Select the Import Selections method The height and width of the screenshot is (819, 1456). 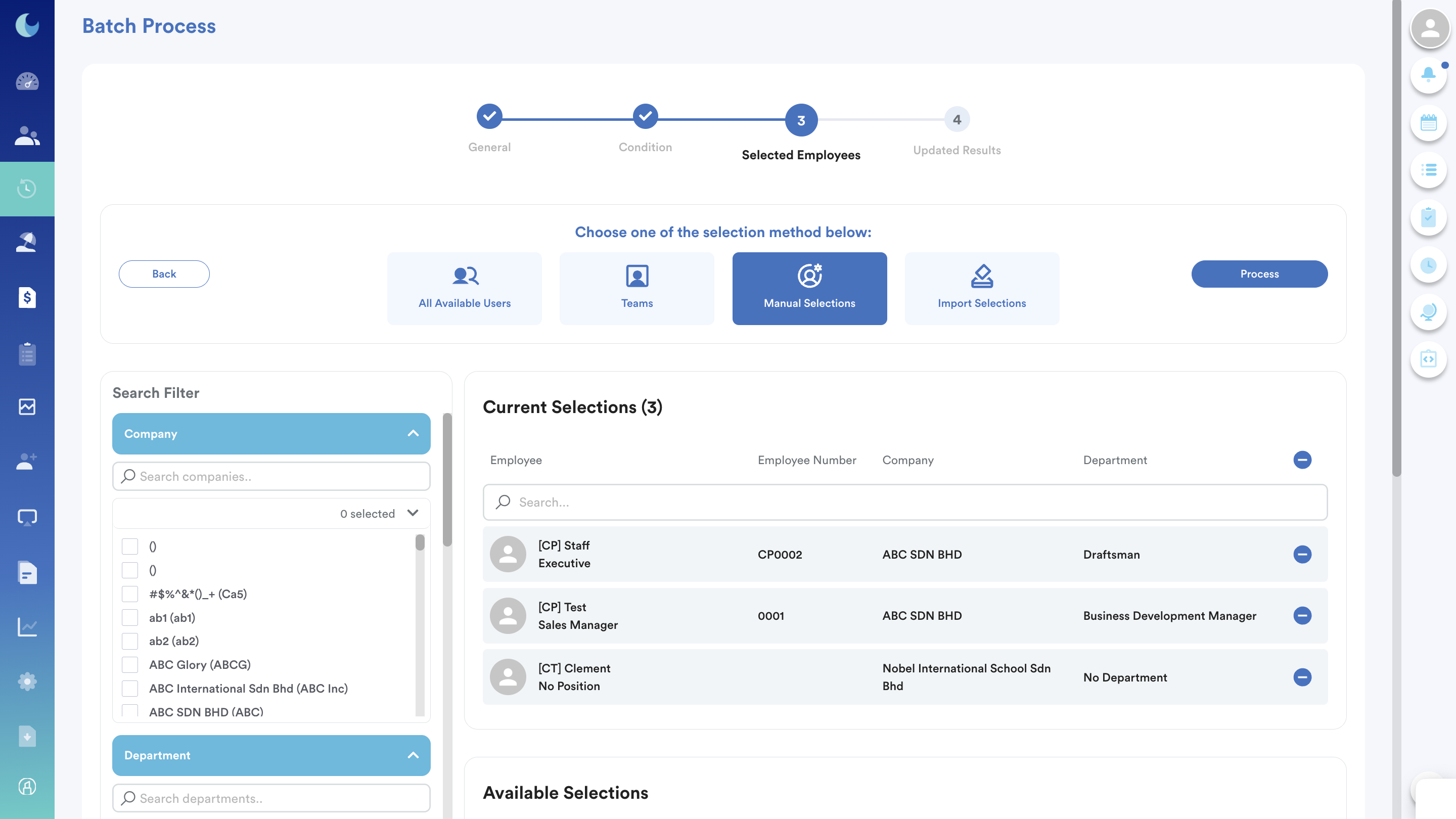[981, 288]
